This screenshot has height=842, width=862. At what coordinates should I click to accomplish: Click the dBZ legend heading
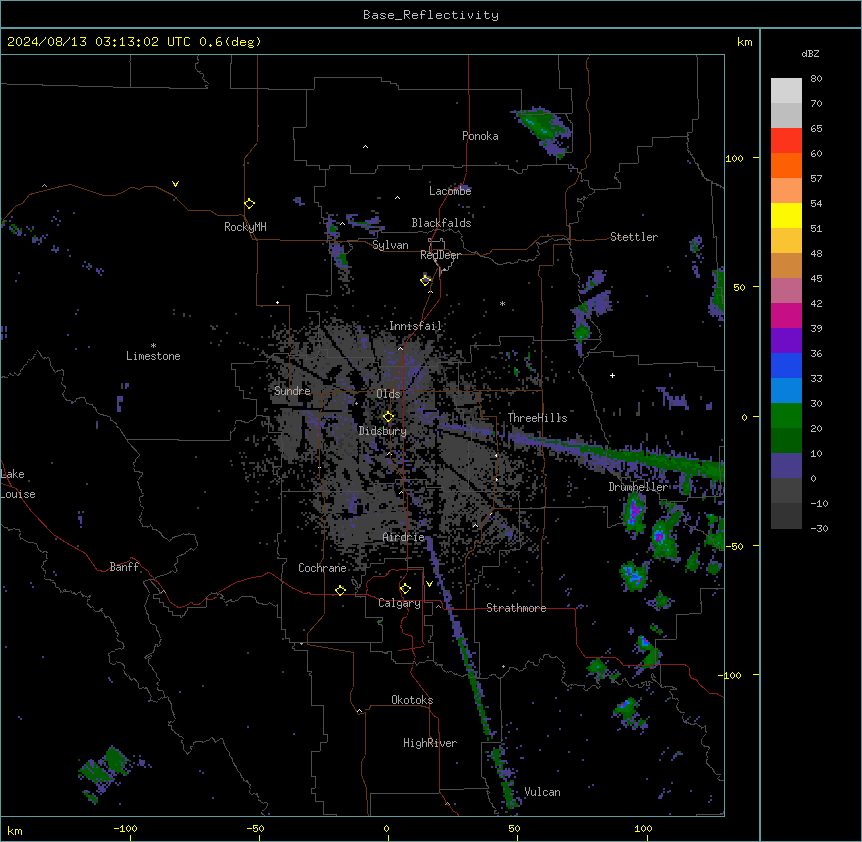coord(810,54)
